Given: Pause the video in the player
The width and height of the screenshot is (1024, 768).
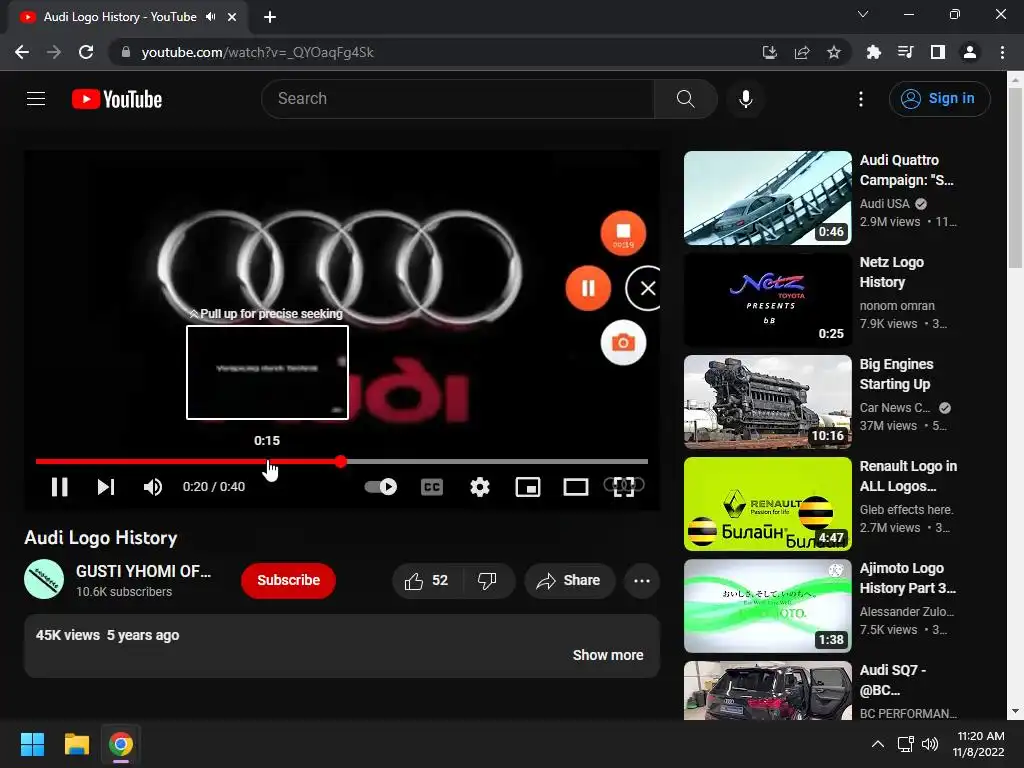Looking at the screenshot, I should coord(59,487).
